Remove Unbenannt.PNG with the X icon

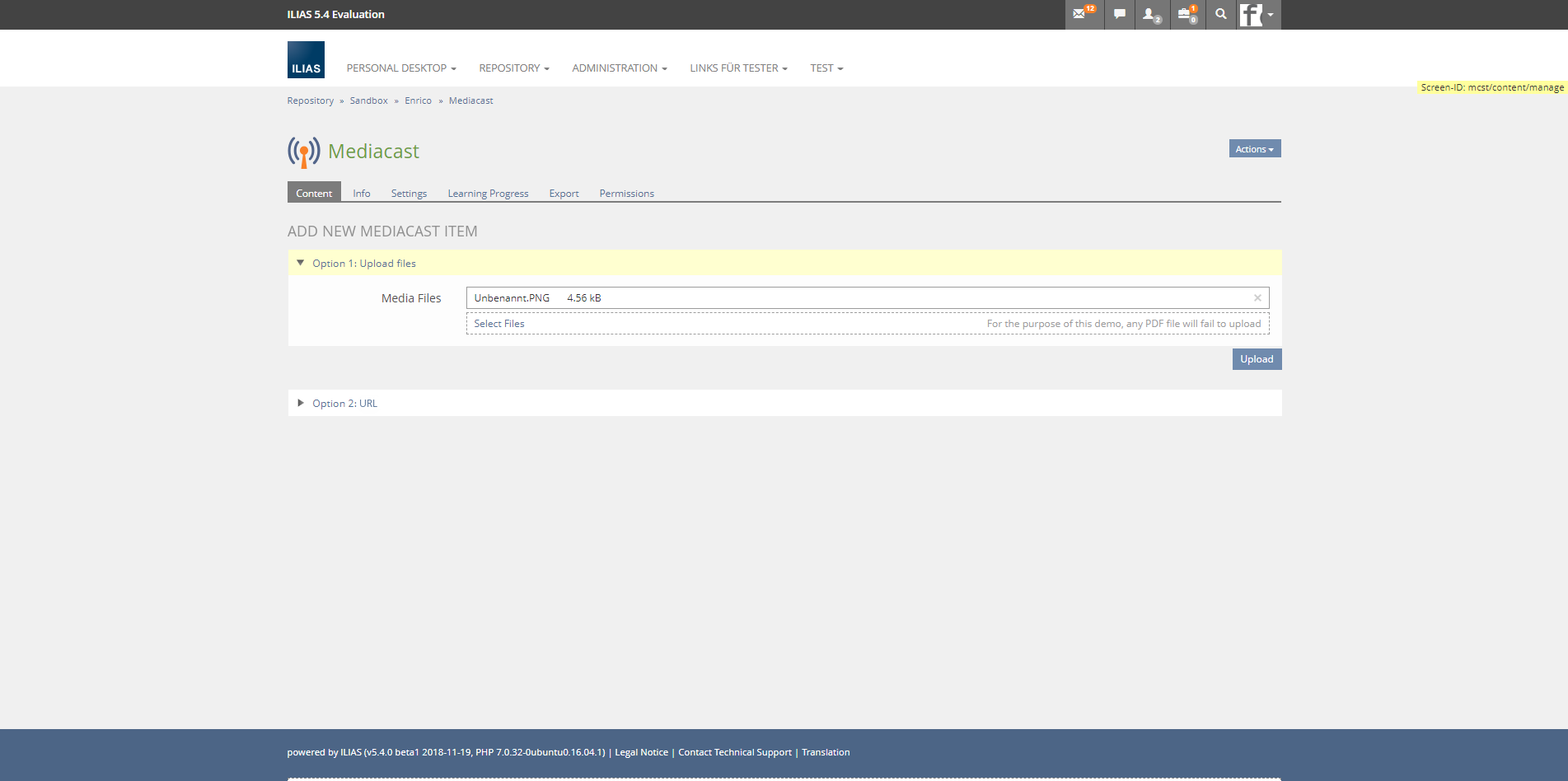pos(1257,298)
